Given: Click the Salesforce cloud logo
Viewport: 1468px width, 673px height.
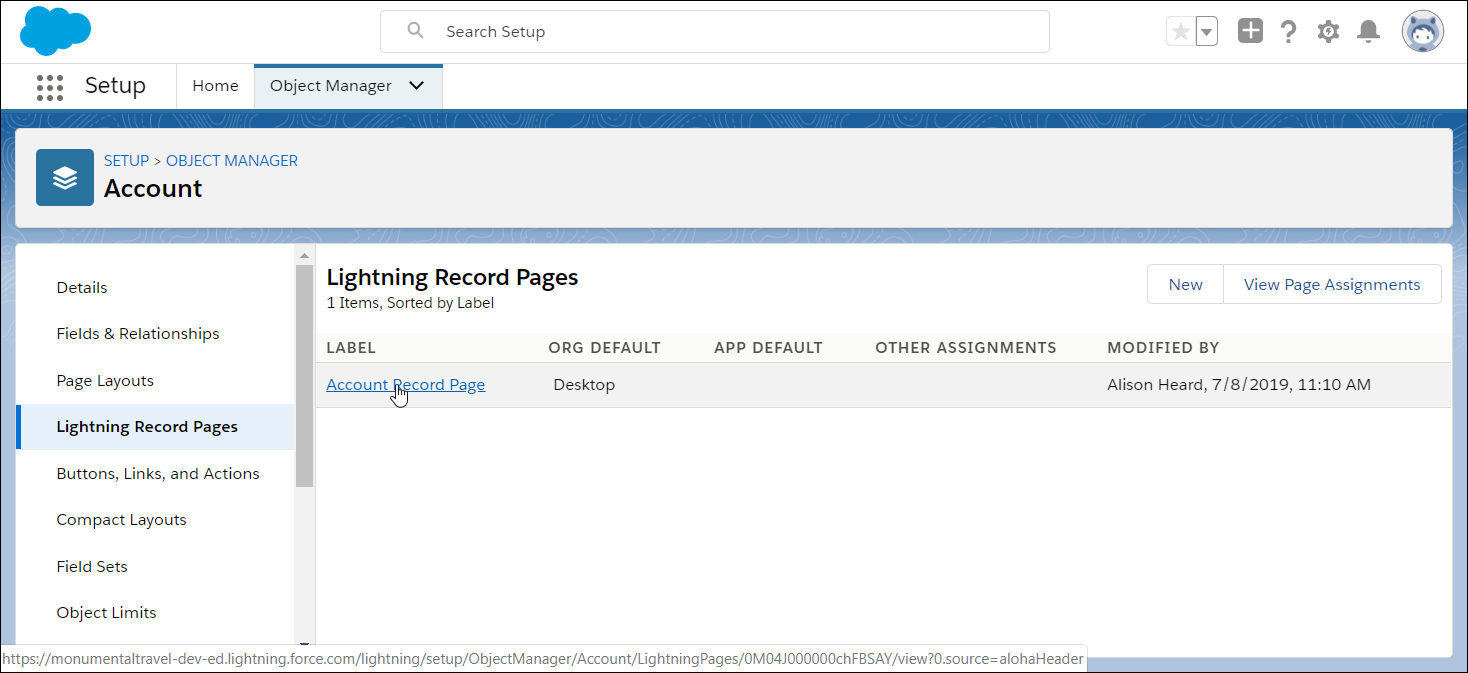Looking at the screenshot, I should pyautogui.click(x=55, y=31).
